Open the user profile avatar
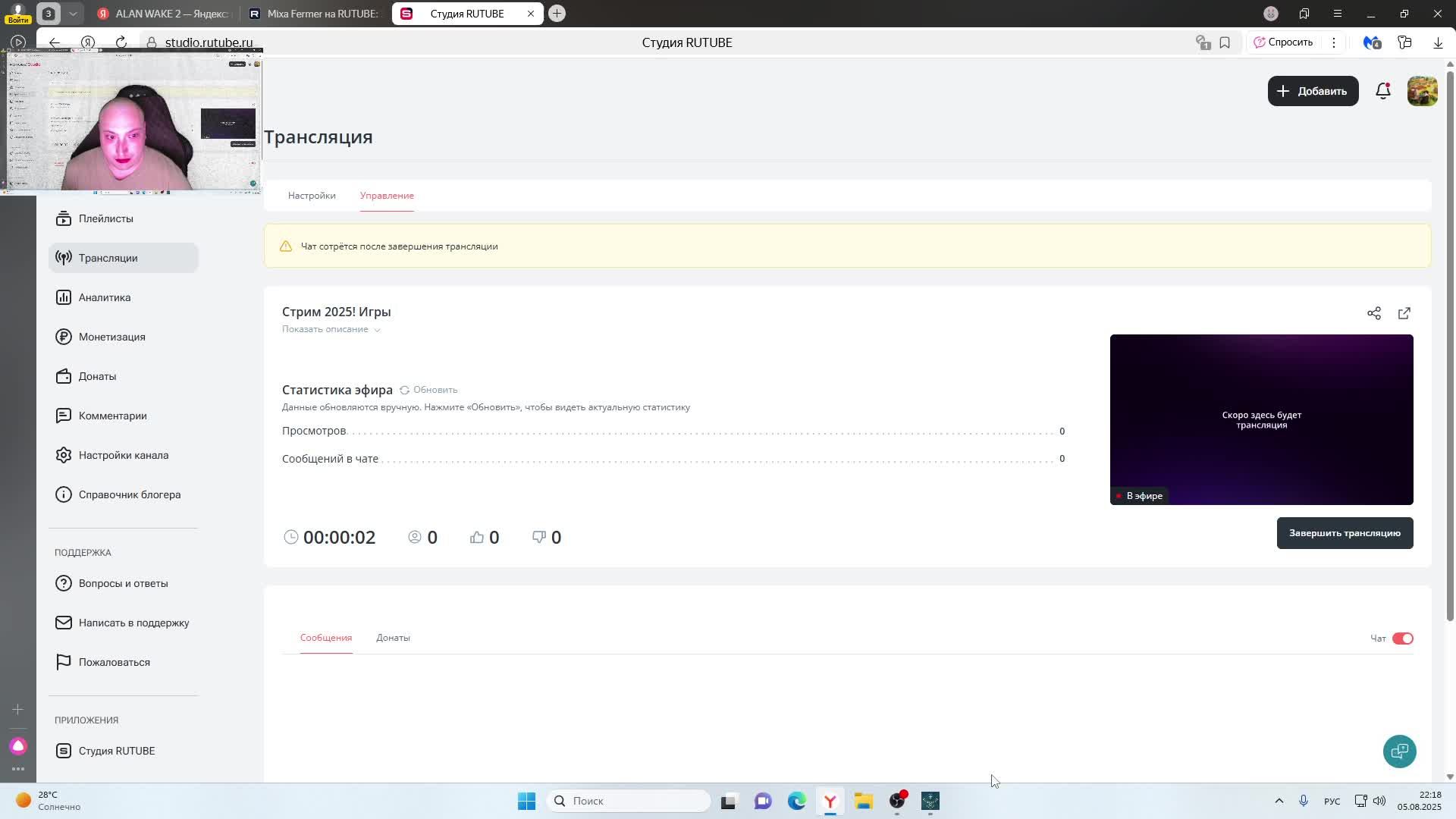Viewport: 1456px width, 819px height. pos(1422,91)
